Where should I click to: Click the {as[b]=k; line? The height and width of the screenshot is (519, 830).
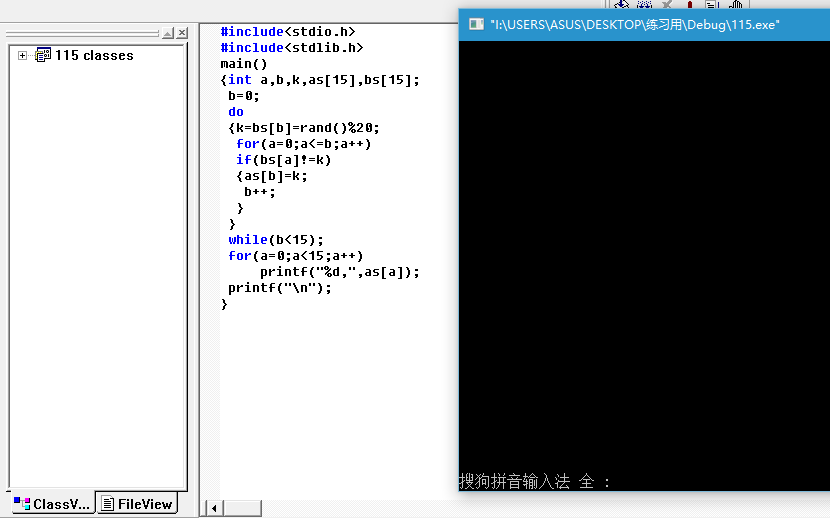pyautogui.click(x=272, y=176)
